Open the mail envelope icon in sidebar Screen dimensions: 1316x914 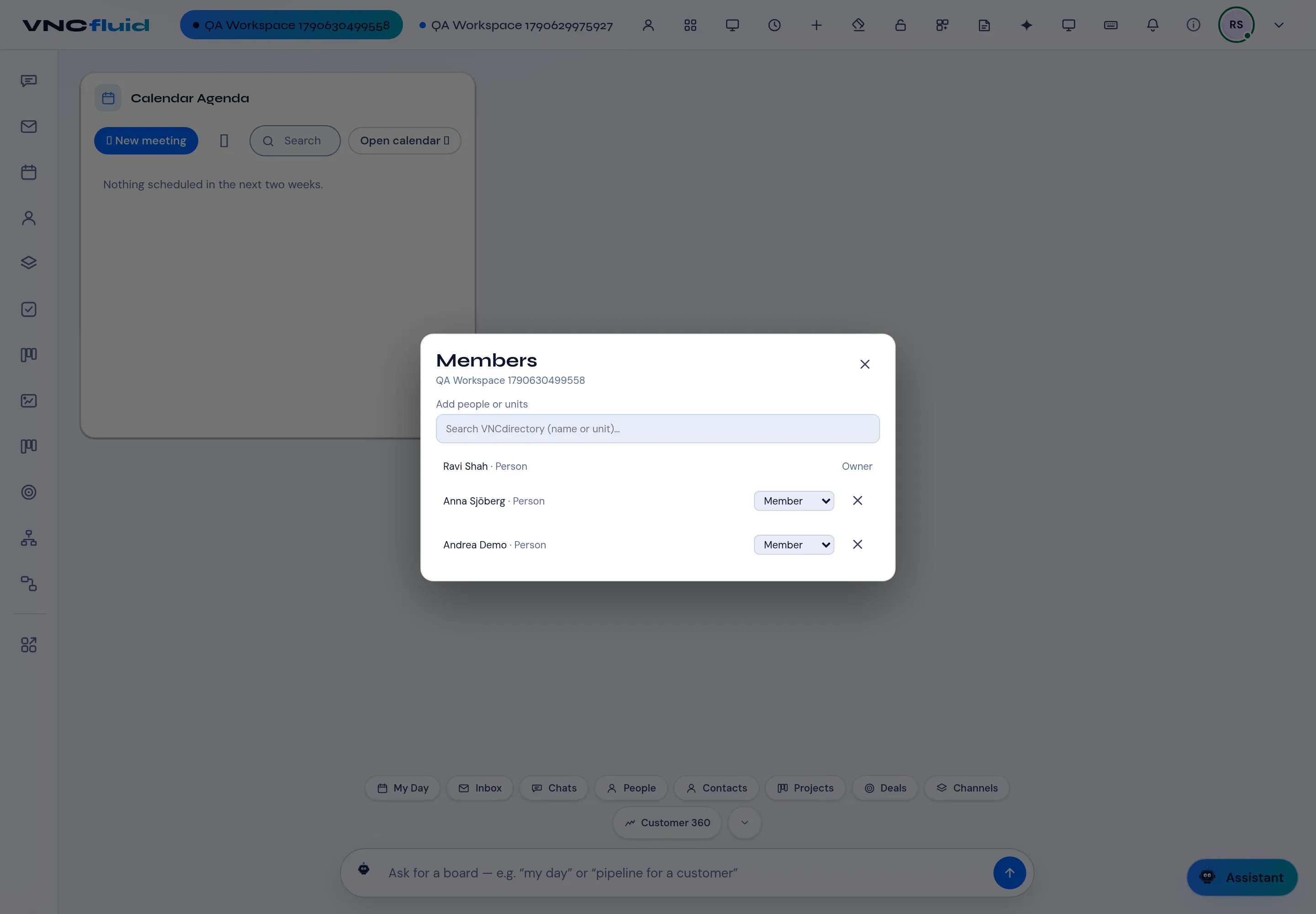pyautogui.click(x=29, y=127)
